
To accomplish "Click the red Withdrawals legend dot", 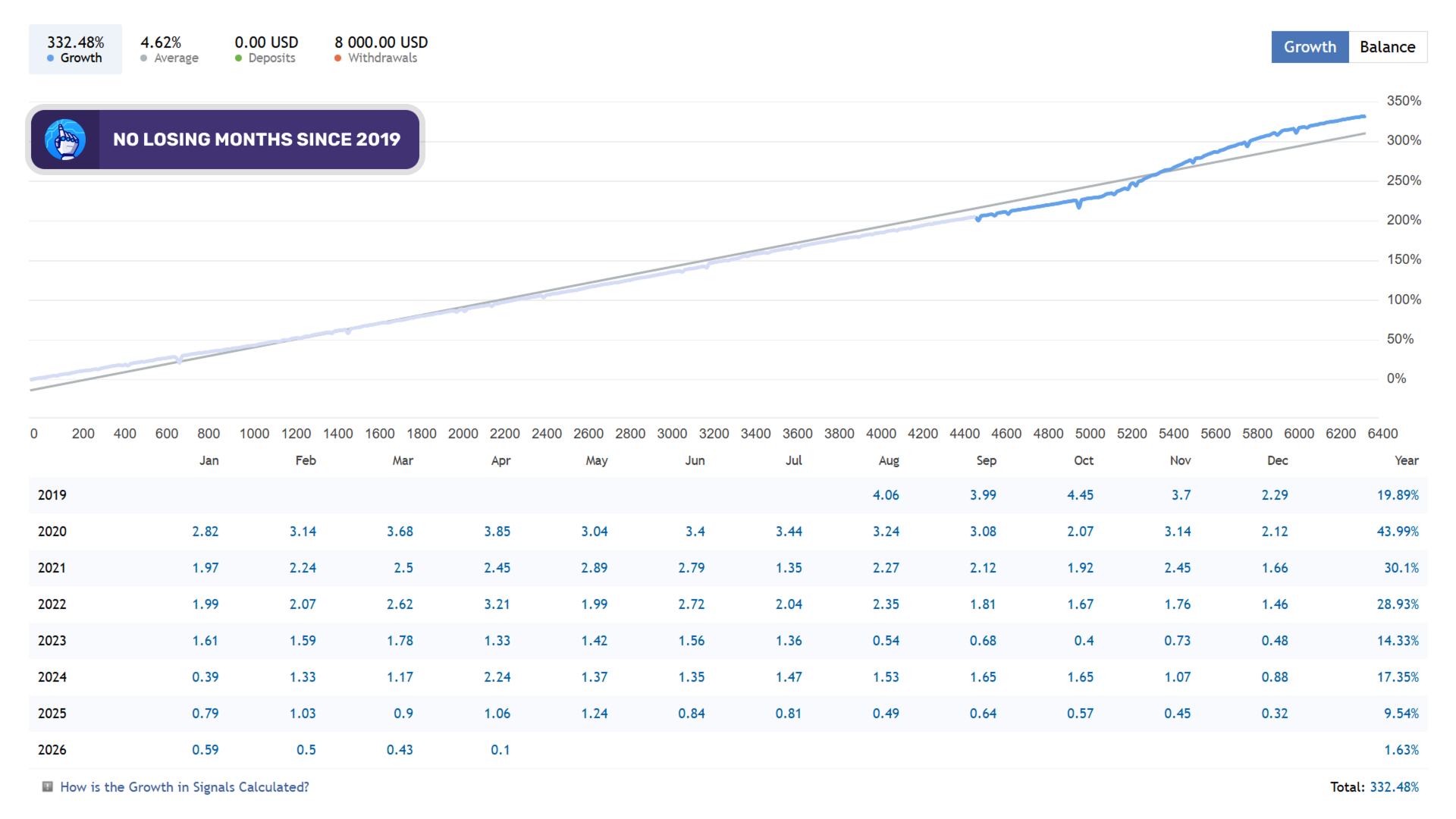I will coord(337,58).
